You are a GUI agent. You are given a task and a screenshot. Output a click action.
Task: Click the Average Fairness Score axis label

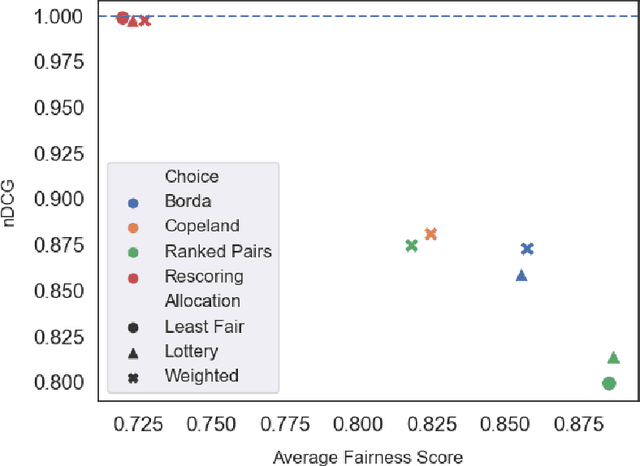coord(367,457)
